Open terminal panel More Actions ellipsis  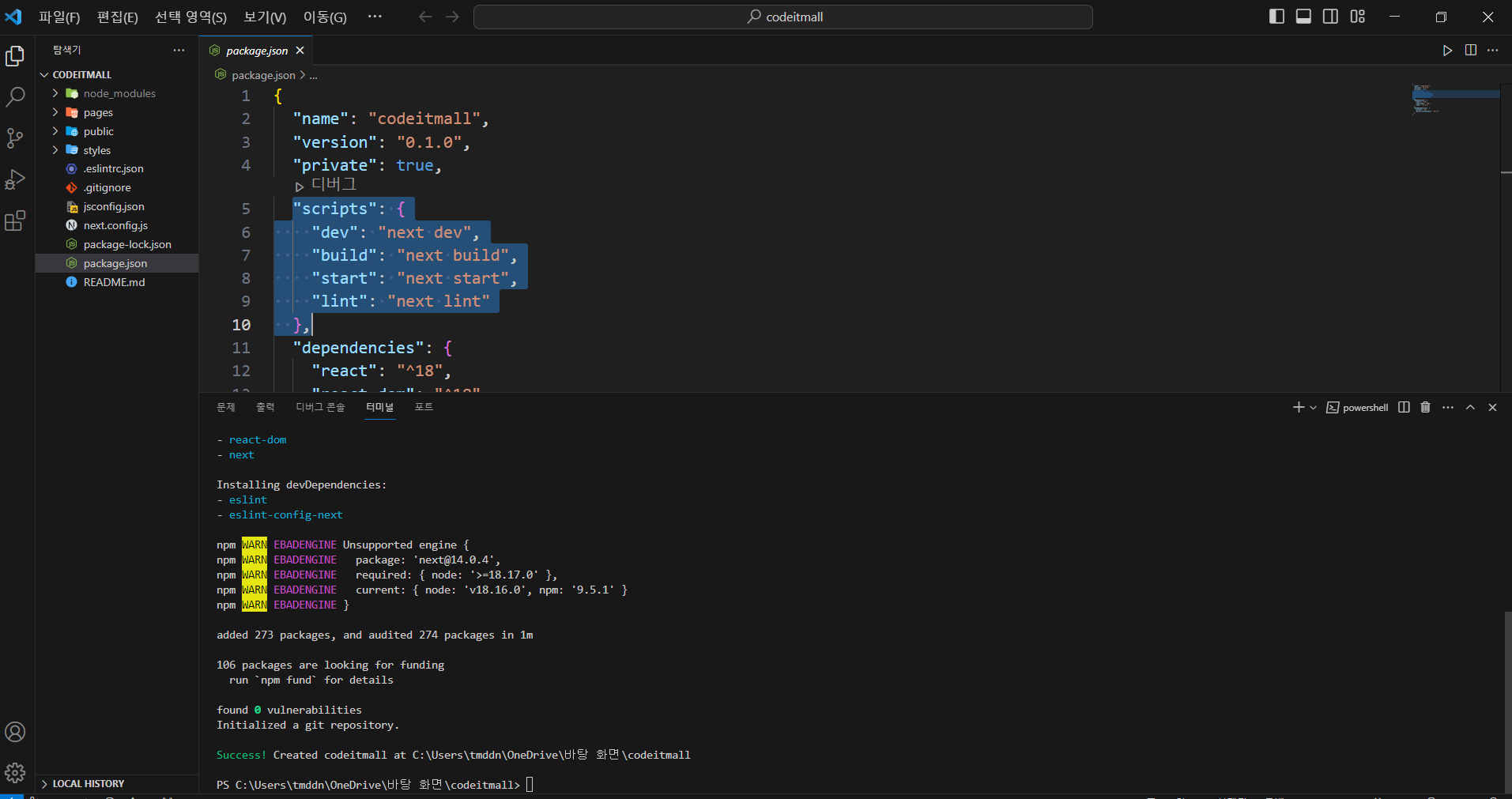[x=1447, y=407]
